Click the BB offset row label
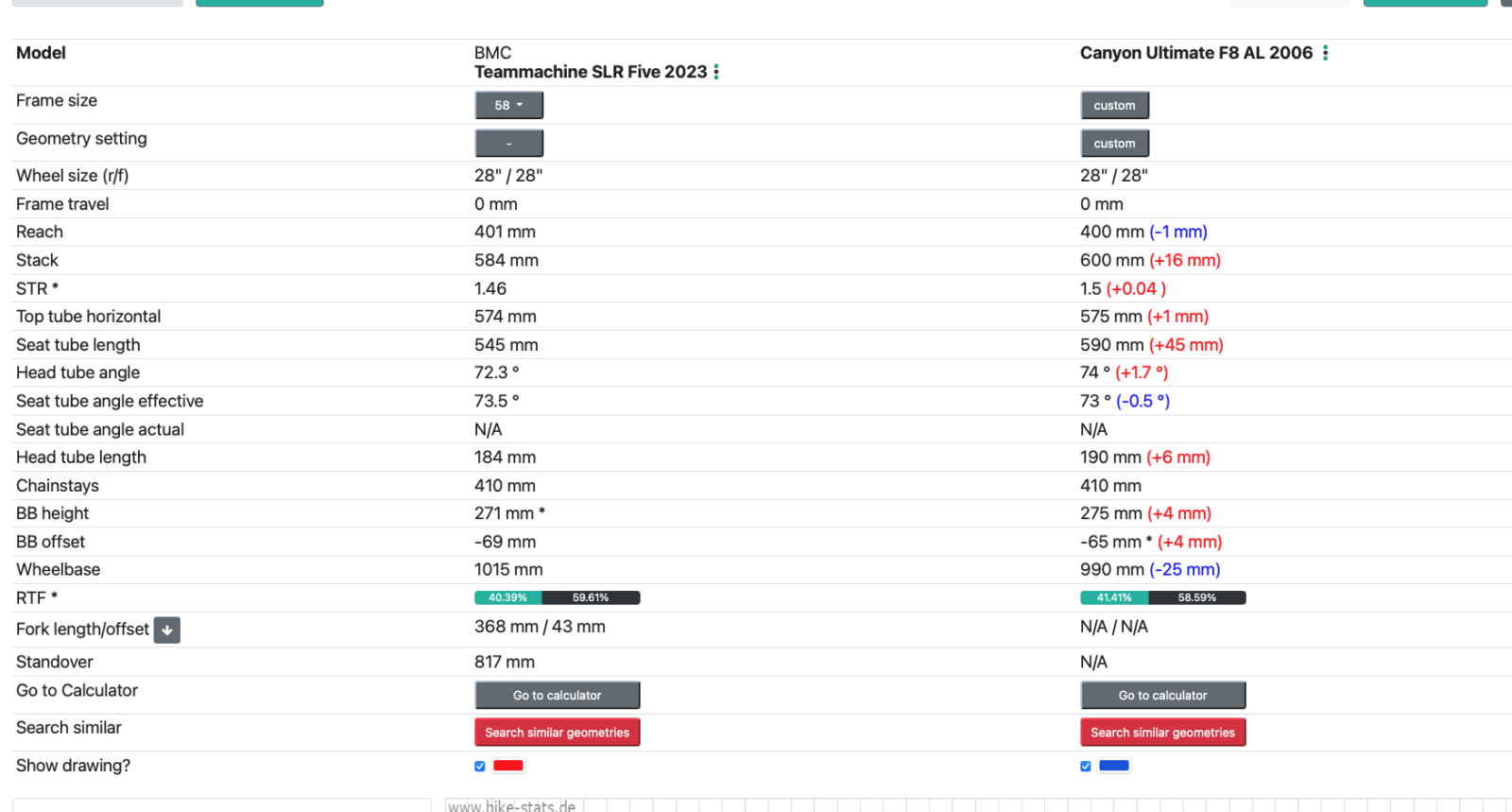 [x=50, y=542]
